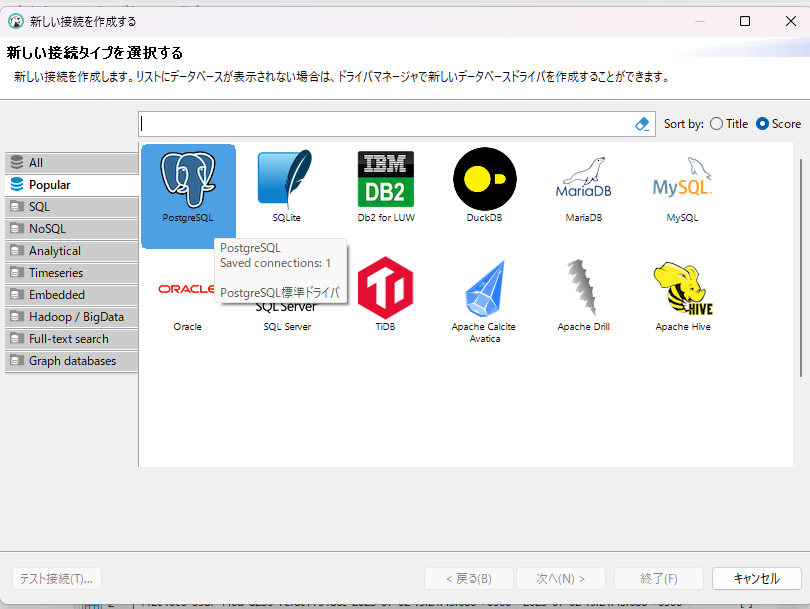The width and height of the screenshot is (810, 609).
Task: Switch to Full-text search category
Action: point(72,339)
